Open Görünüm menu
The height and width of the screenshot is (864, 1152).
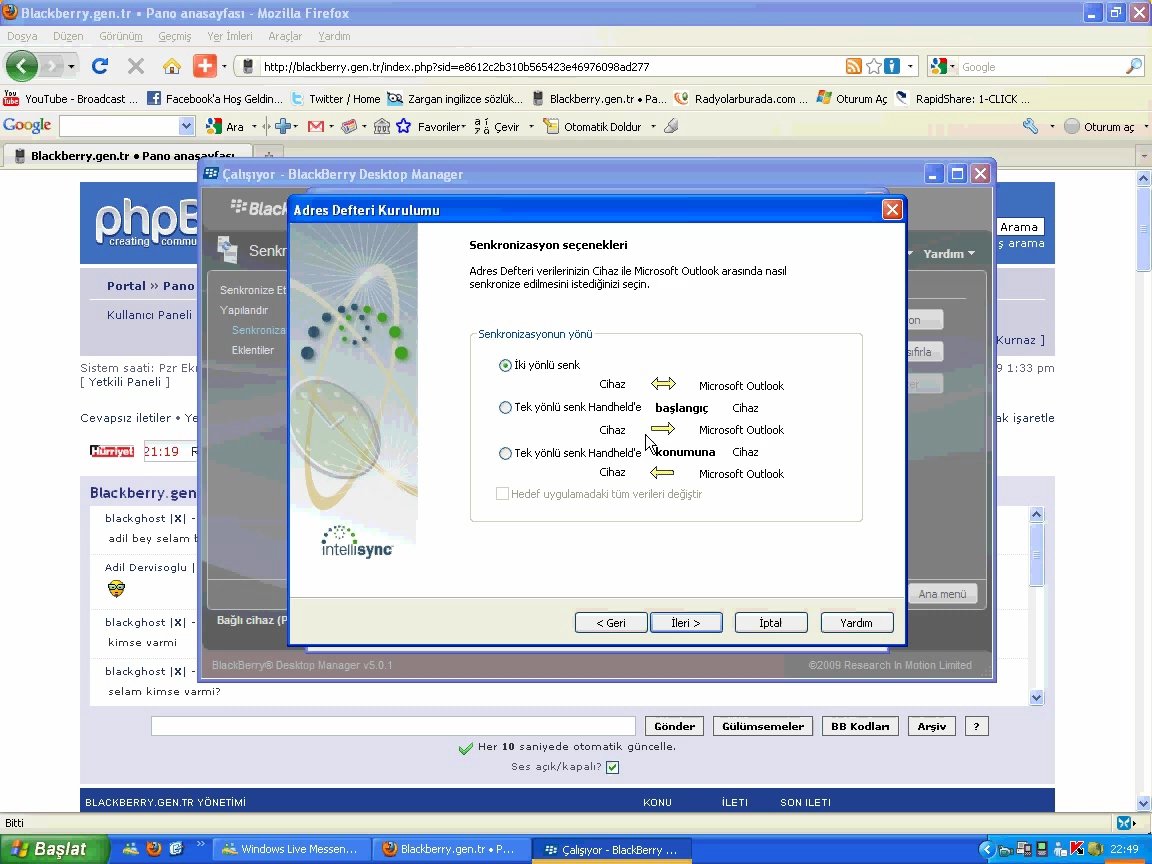[x=120, y=36]
